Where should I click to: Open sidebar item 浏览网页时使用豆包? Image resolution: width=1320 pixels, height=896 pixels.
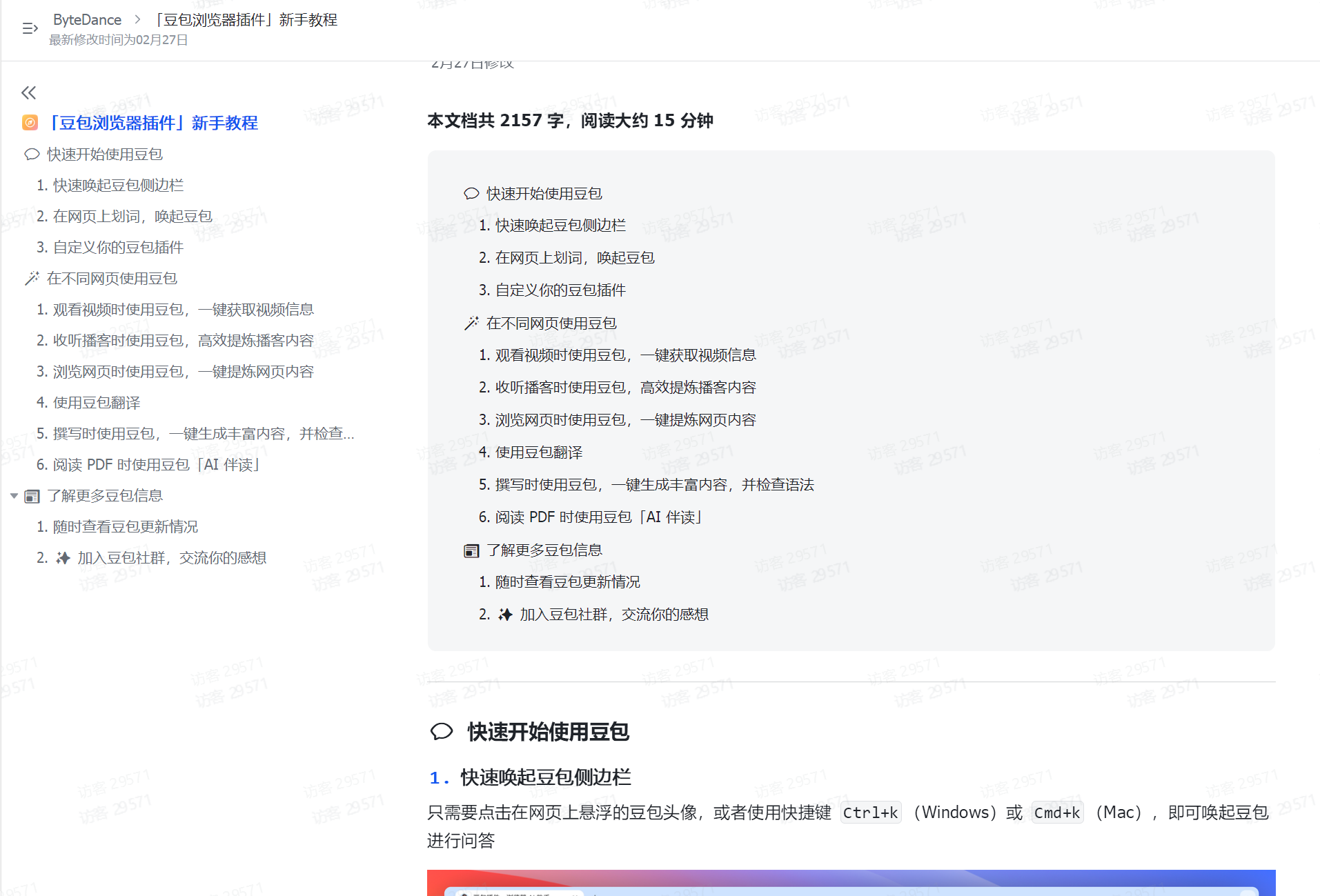(175, 371)
